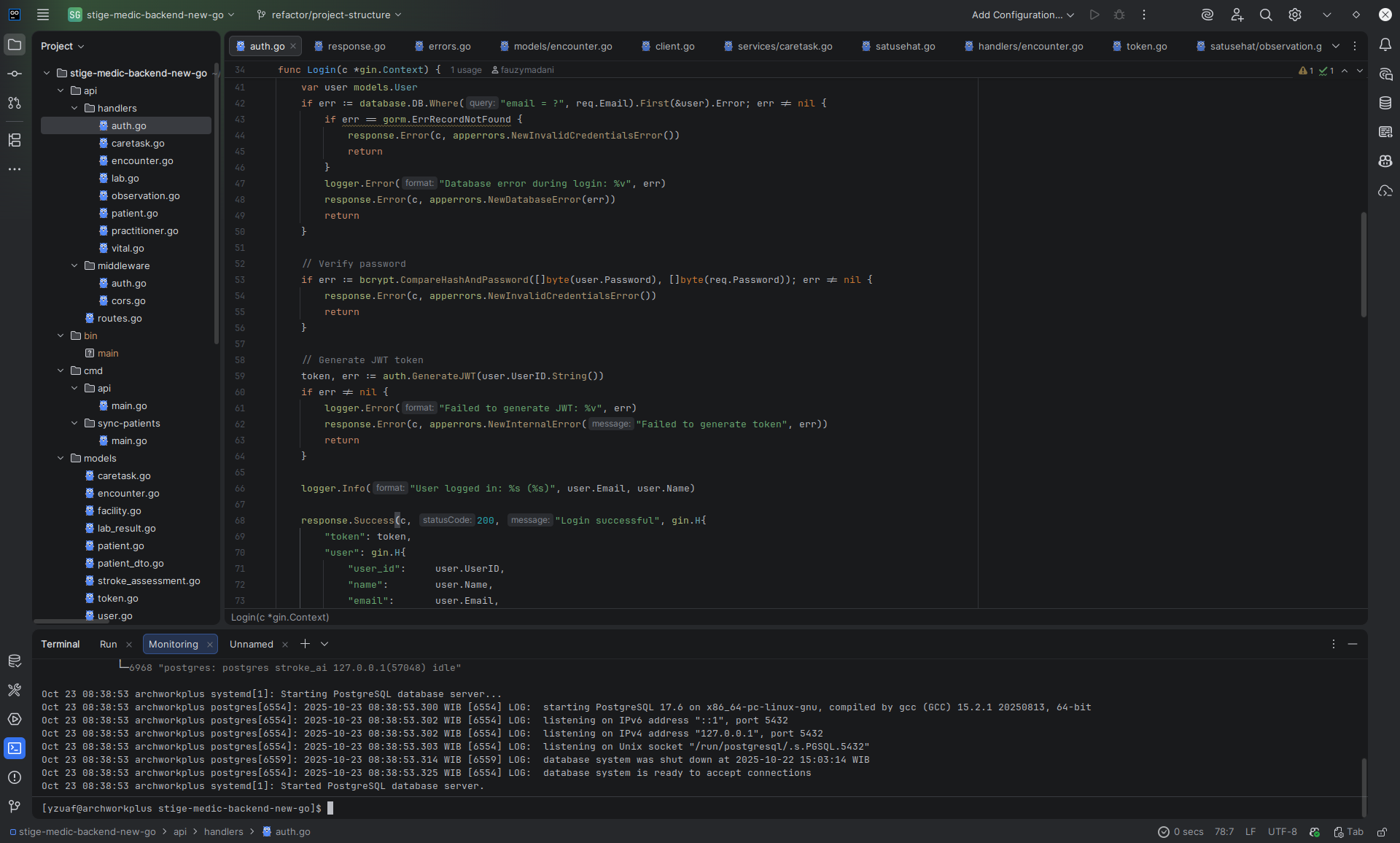
Task: Open the Commit tool window
Action: [x=15, y=74]
